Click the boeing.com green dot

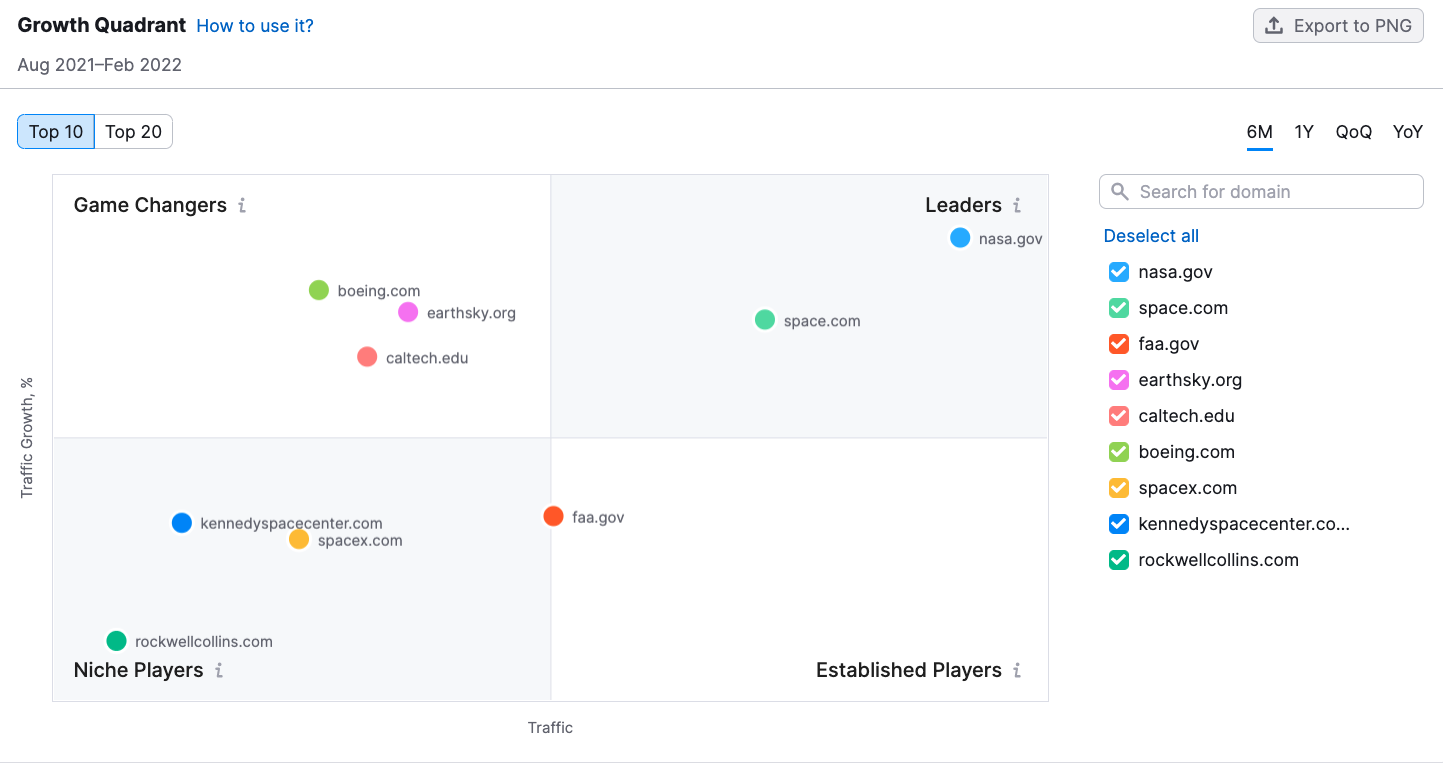pyautogui.click(x=319, y=290)
